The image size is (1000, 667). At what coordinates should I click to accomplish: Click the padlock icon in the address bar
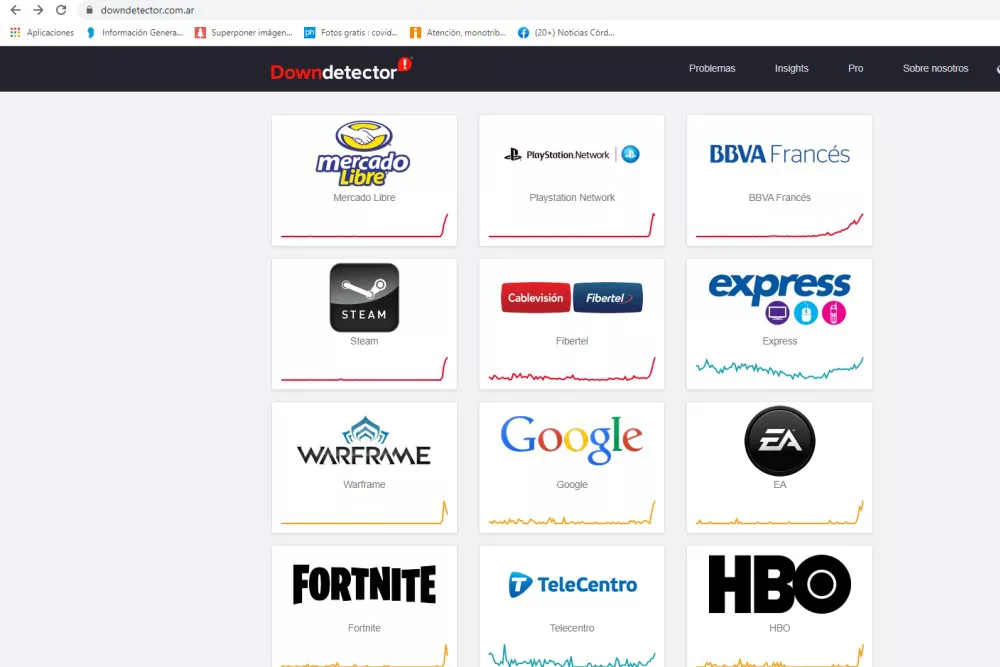89,10
